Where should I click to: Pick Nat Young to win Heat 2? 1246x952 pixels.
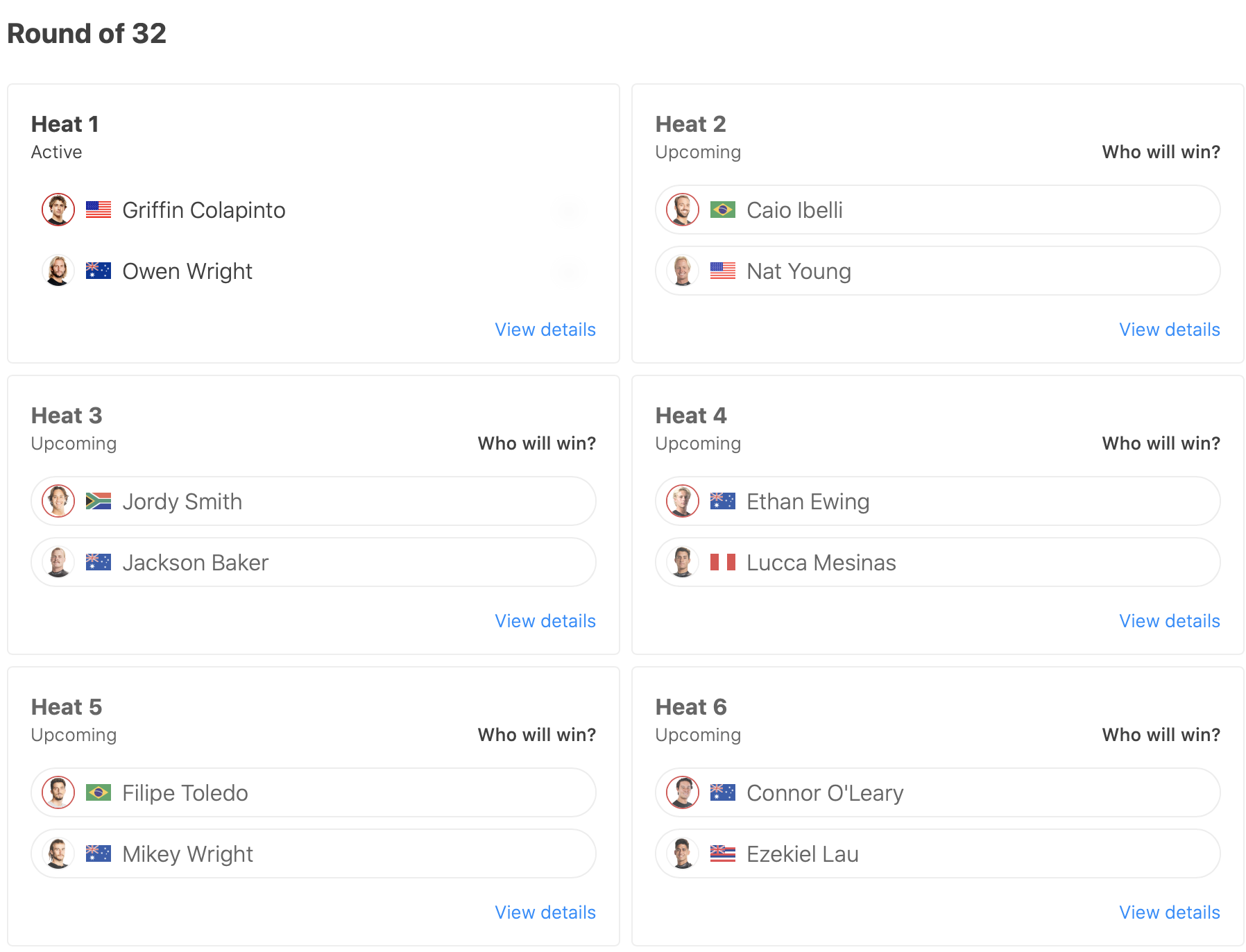[x=937, y=271]
